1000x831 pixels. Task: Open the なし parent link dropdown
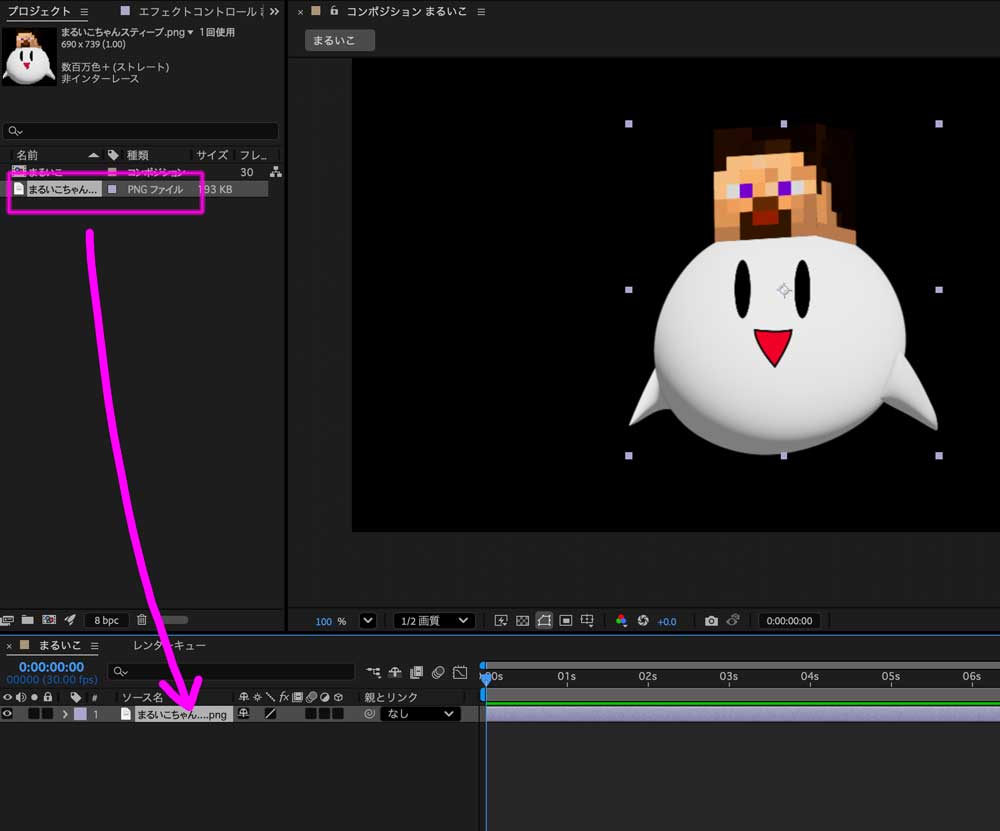(421, 714)
